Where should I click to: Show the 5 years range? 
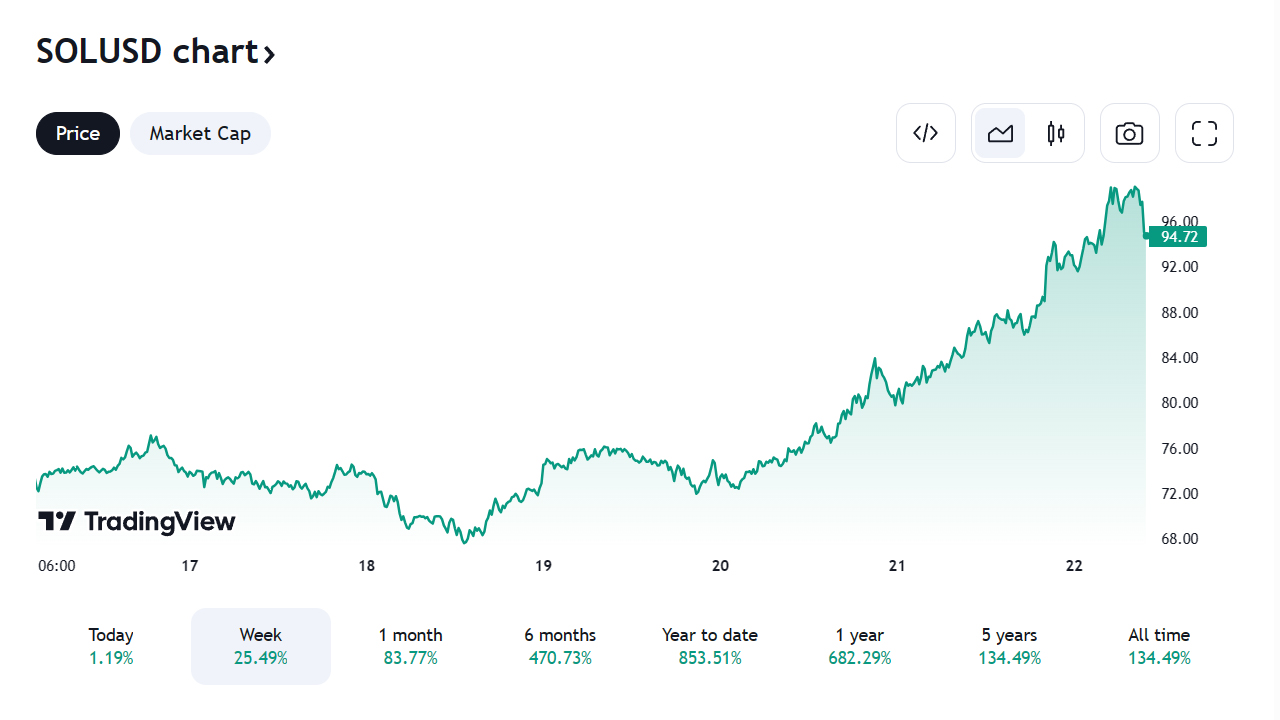coord(1009,646)
